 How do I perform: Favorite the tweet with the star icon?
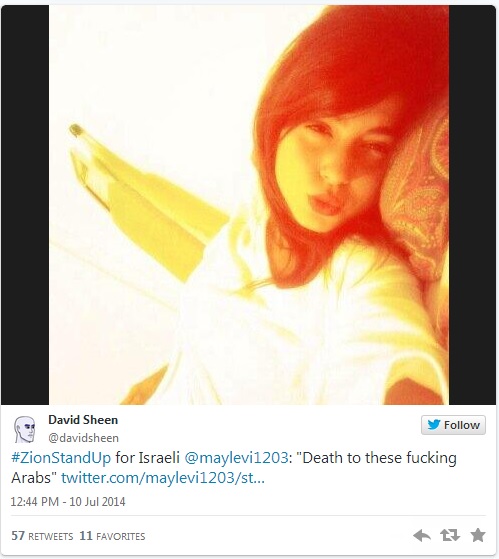tap(478, 535)
